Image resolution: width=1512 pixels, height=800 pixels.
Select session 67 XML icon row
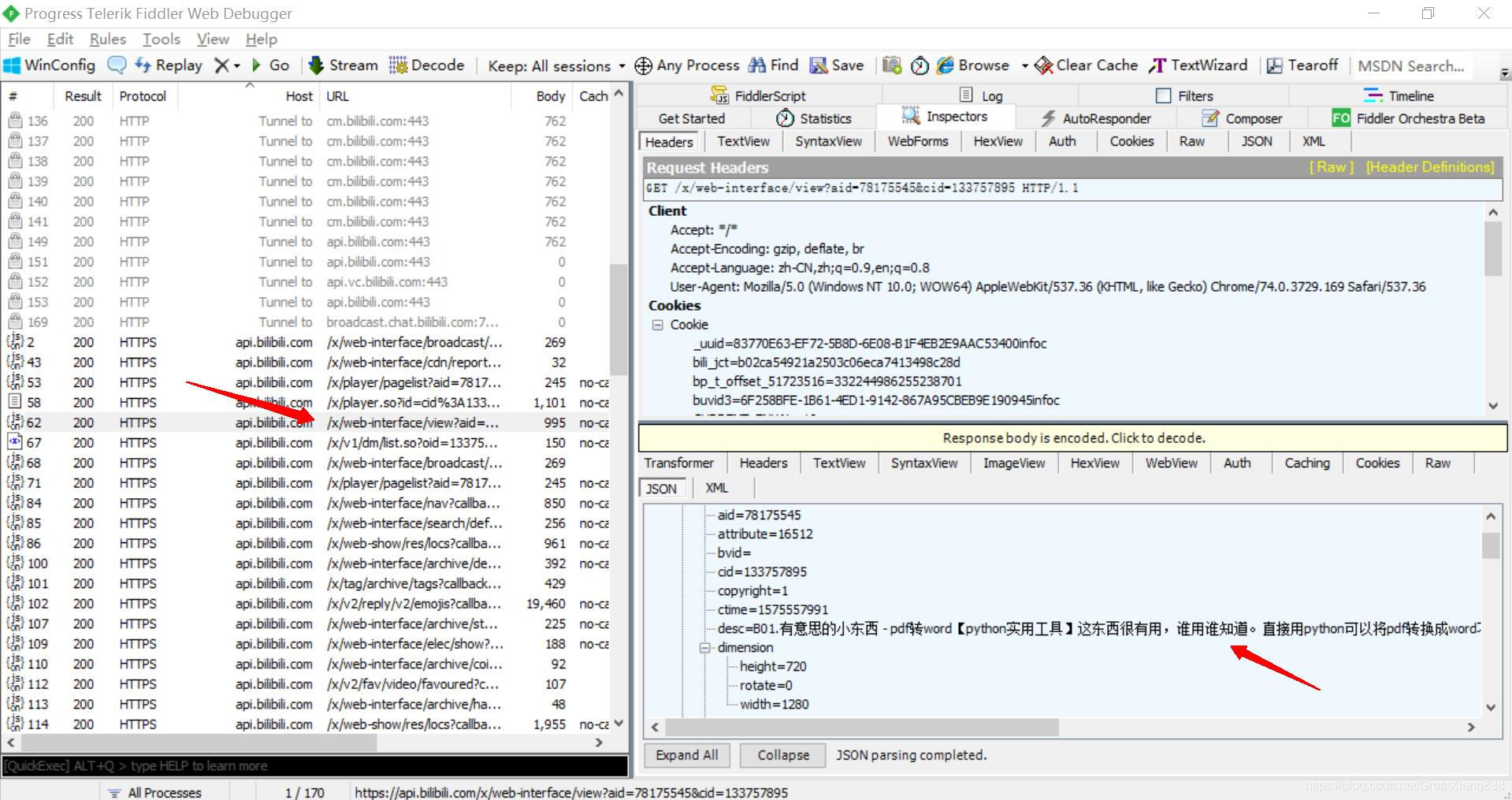point(15,442)
